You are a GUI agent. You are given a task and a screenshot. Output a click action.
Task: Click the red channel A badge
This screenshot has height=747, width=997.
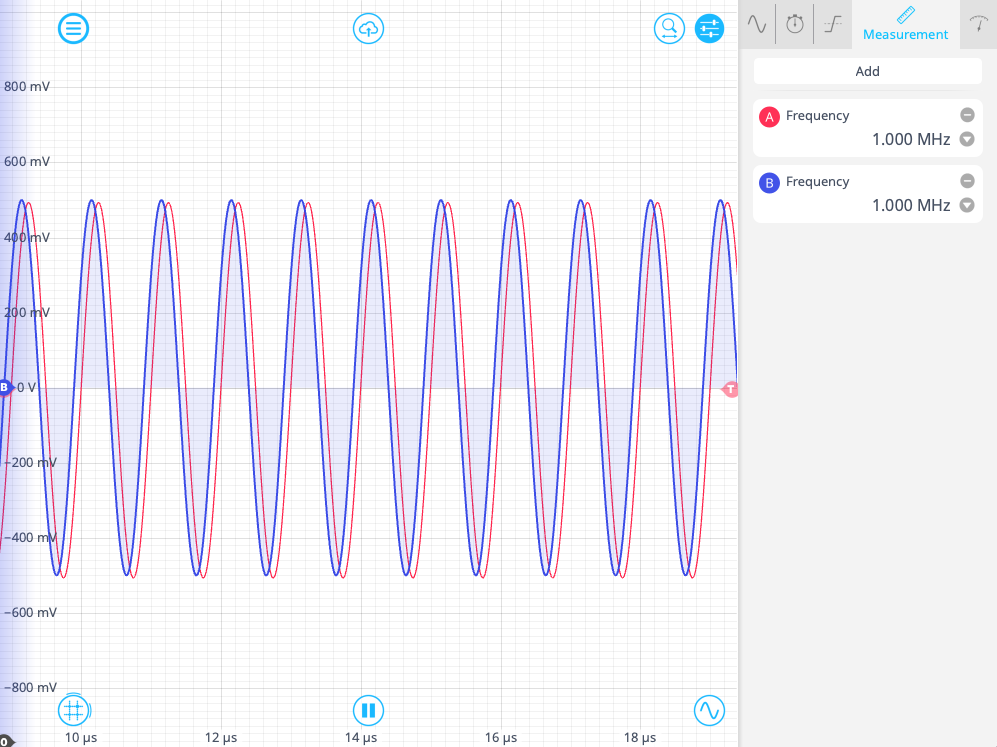(x=769, y=117)
